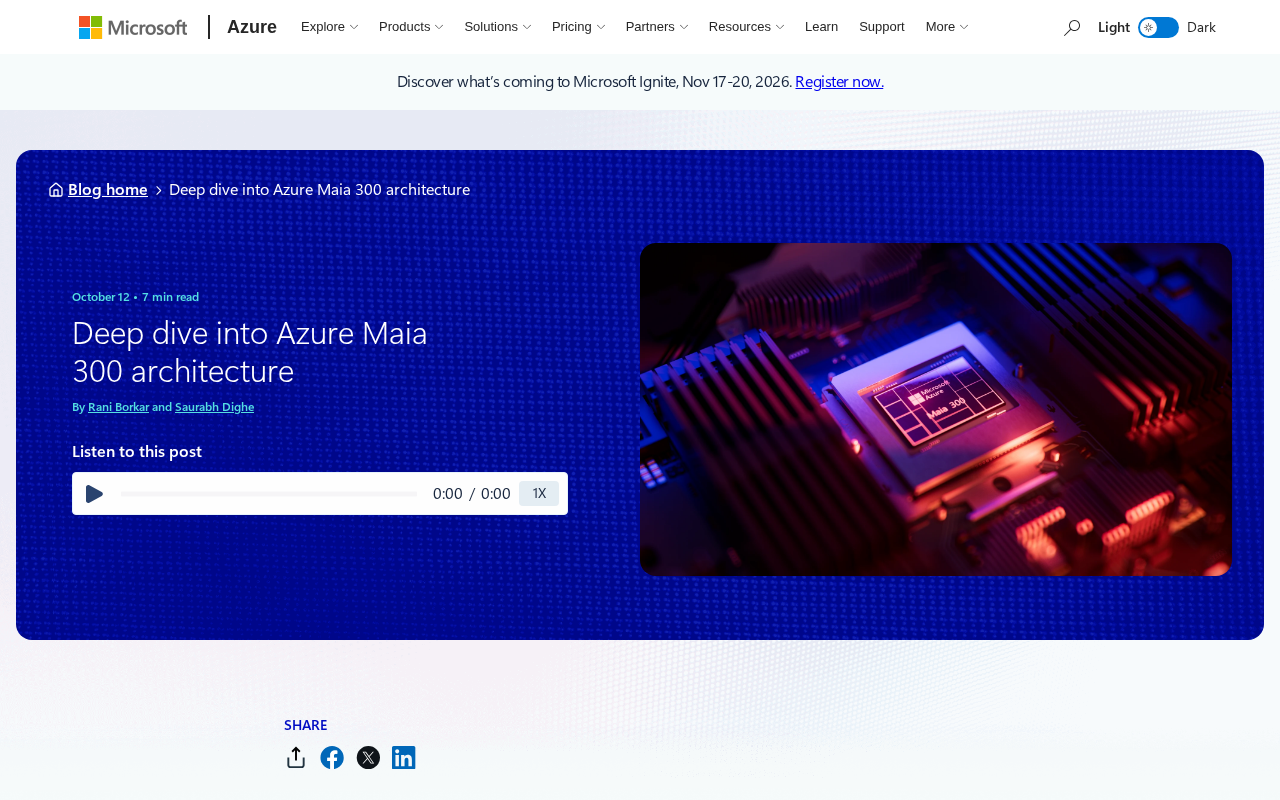The width and height of the screenshot is (1280, 800).
Task: Share the post on X
Action: 368,758
